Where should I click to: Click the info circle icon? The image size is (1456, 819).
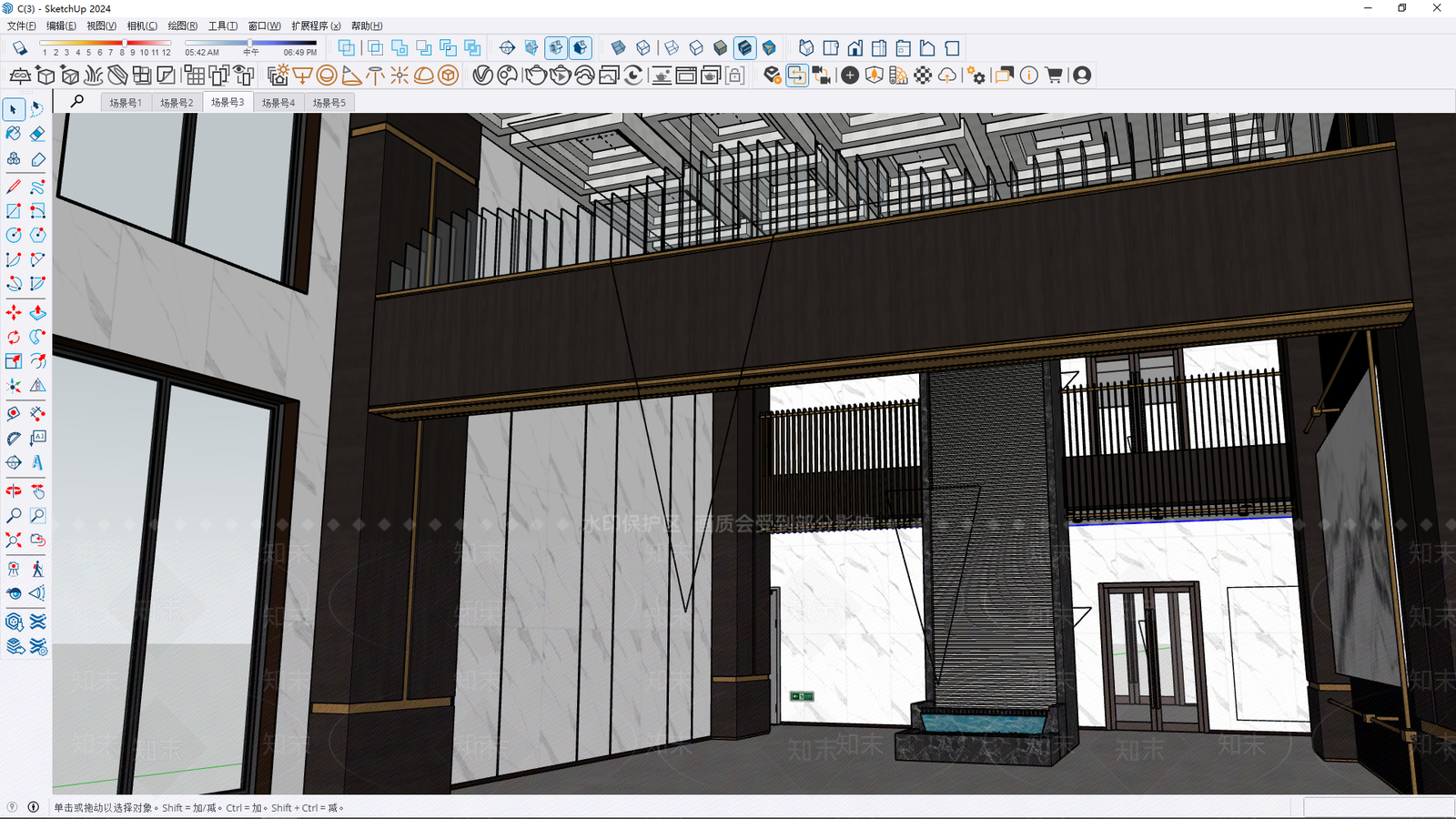point(1029,76)
